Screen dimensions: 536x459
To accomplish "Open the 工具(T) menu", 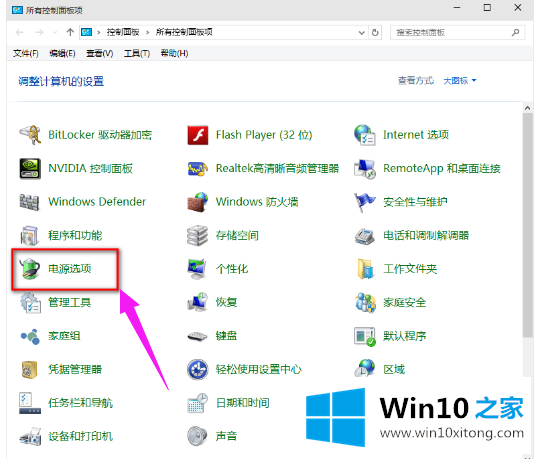I will [x=137, y=53].
